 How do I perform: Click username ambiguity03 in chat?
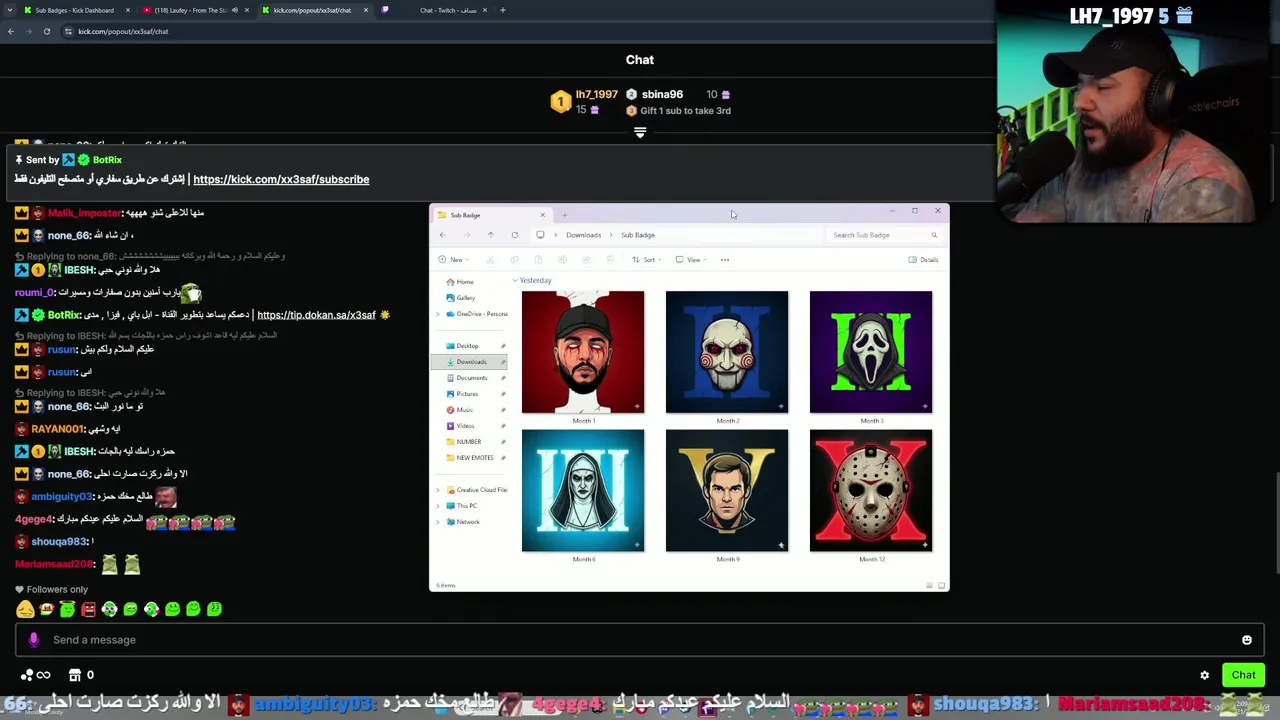(x=63, y=497)
